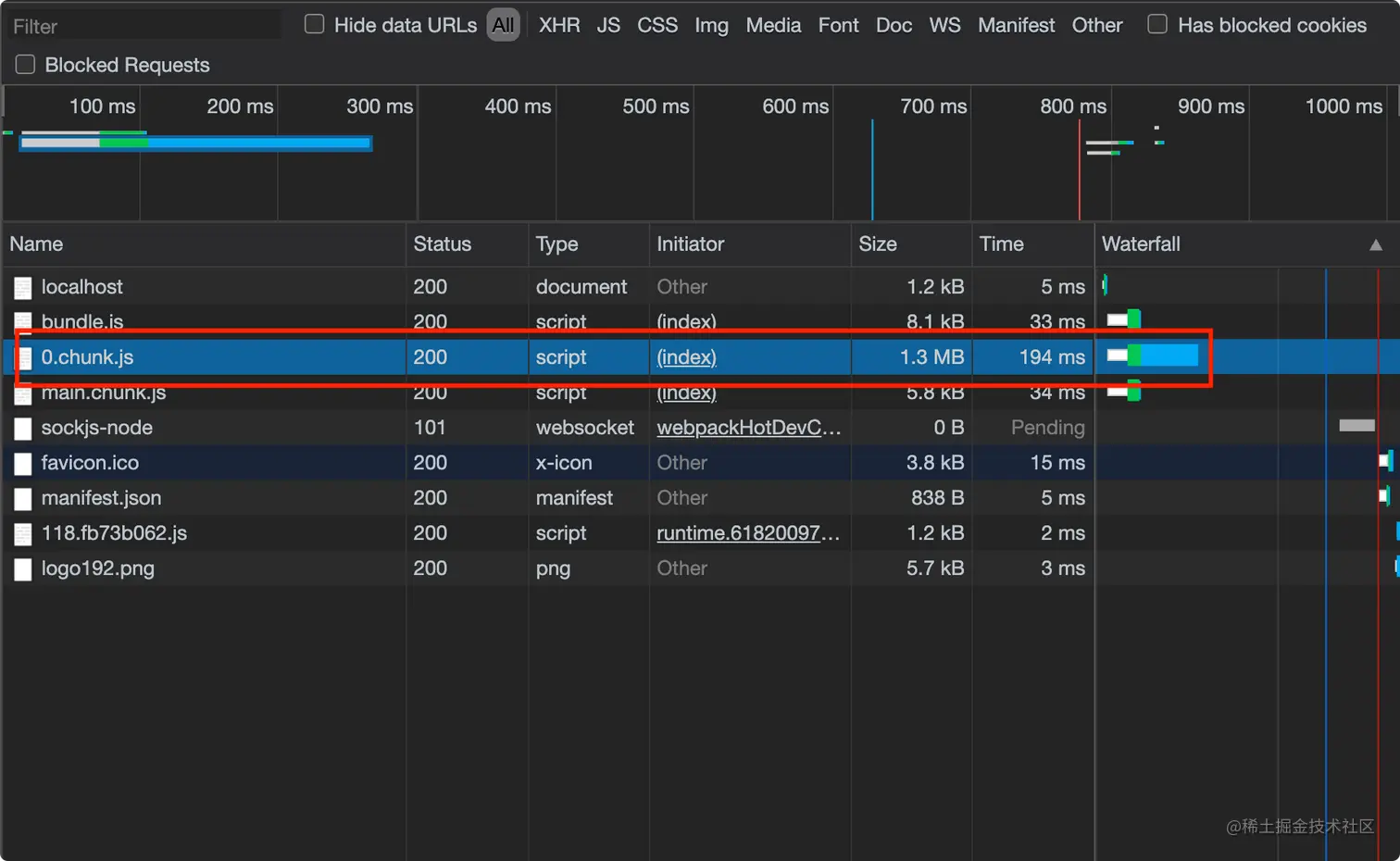Click the file icon beside sockjs-node
The image size is (1400, 861).
[23, 429]
